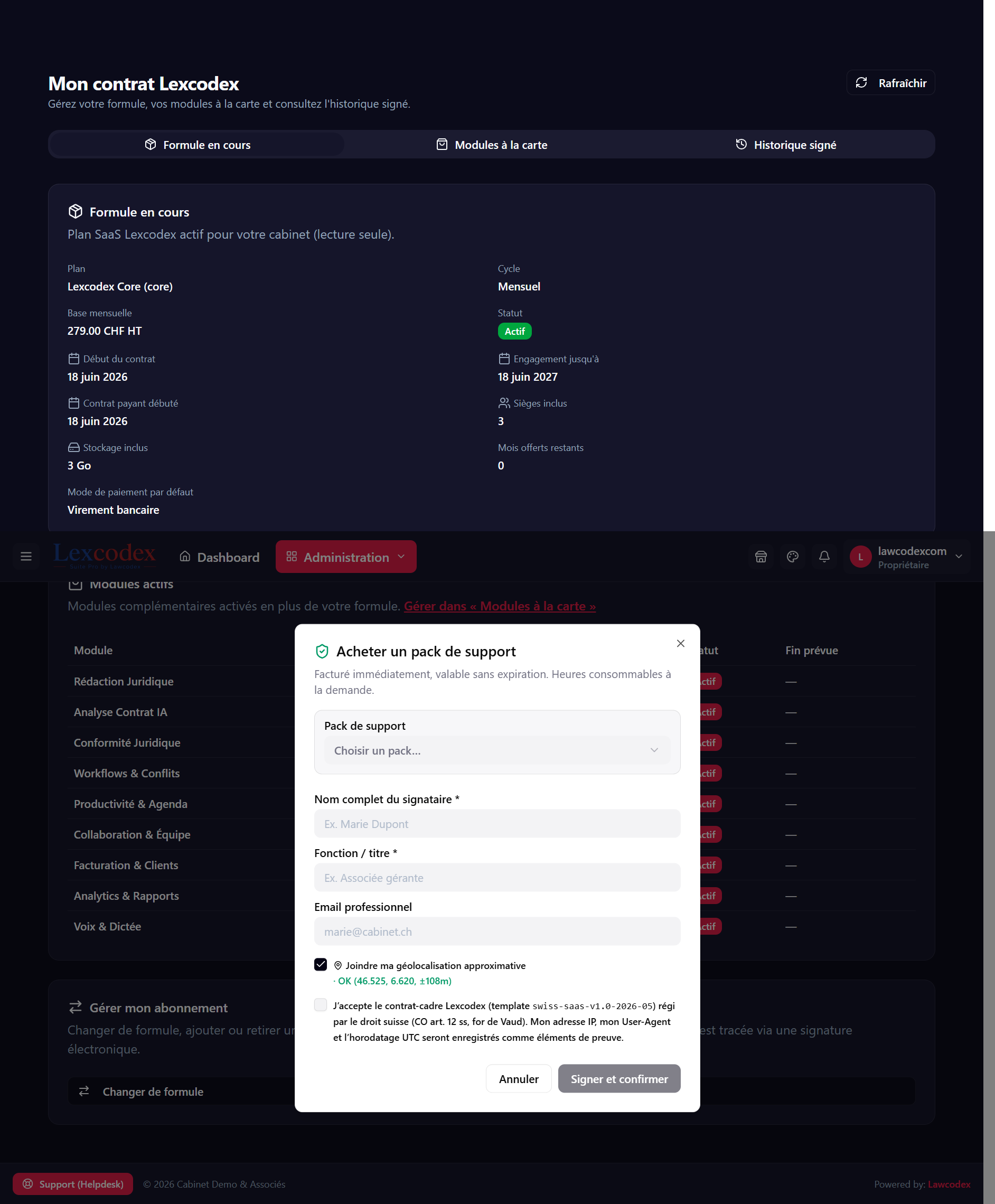Click Signer et confirmer button
Image resolution: width=995 pixels, height=1204 pixels.
click(x=619, y=1078)
